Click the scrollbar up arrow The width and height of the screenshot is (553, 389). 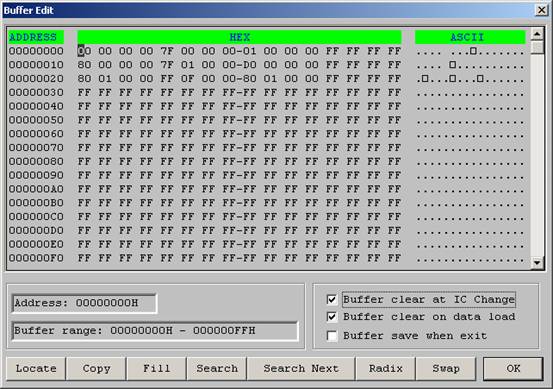(537, 34)
